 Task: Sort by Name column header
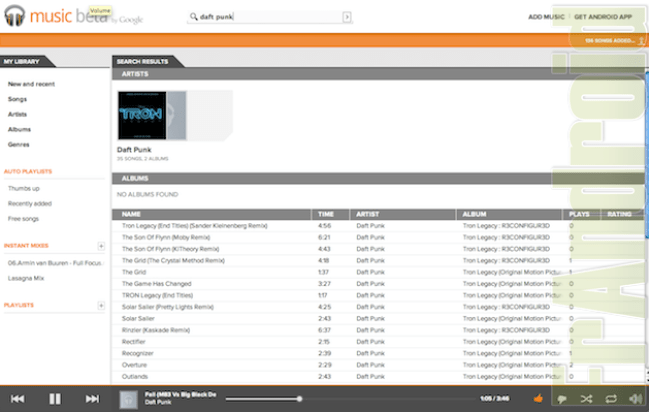(211, 214)
